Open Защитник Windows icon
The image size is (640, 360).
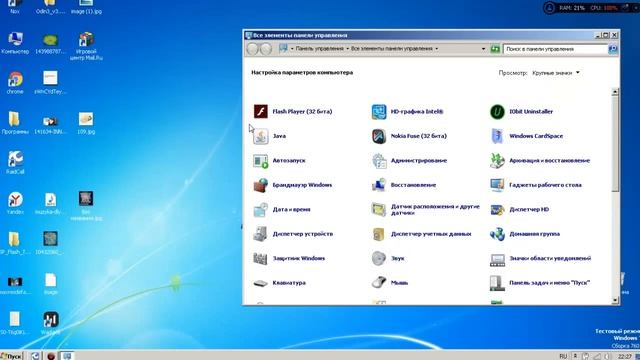click(x=260, y=258)
